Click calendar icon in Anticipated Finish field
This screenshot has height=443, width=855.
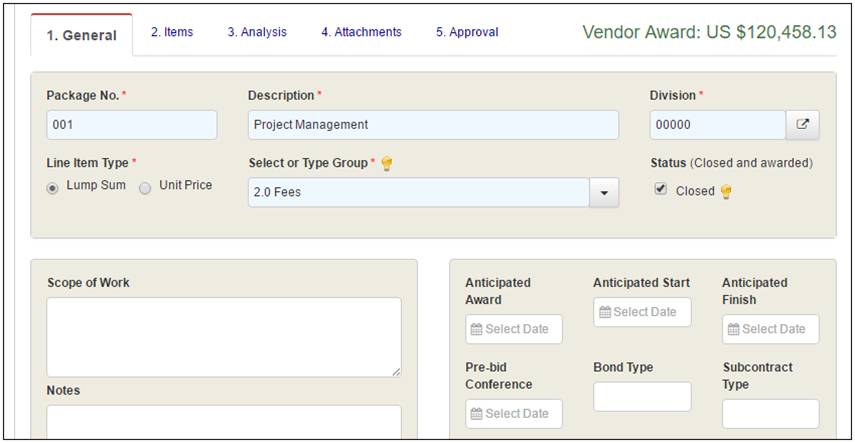(733, 330)
